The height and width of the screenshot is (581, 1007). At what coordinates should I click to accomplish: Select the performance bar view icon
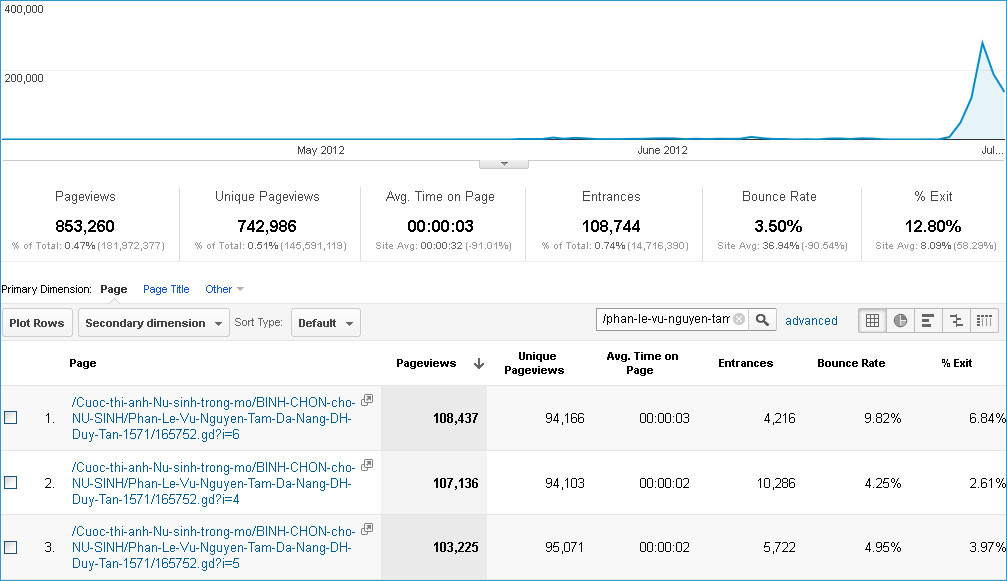tap(928, 320)
